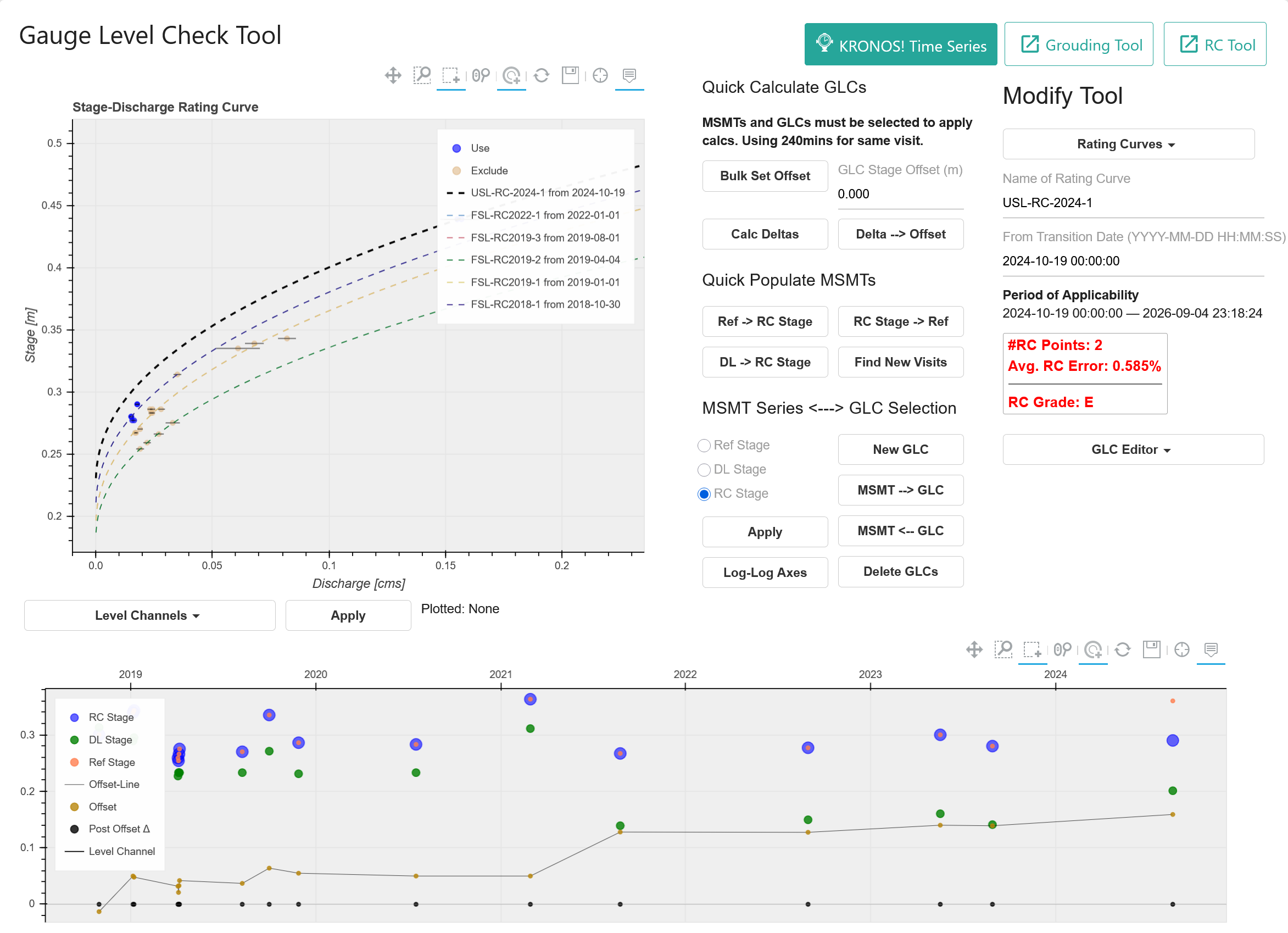Click the Bulk Set Offset button
The image size is (1288, 933).
(765, 176)
